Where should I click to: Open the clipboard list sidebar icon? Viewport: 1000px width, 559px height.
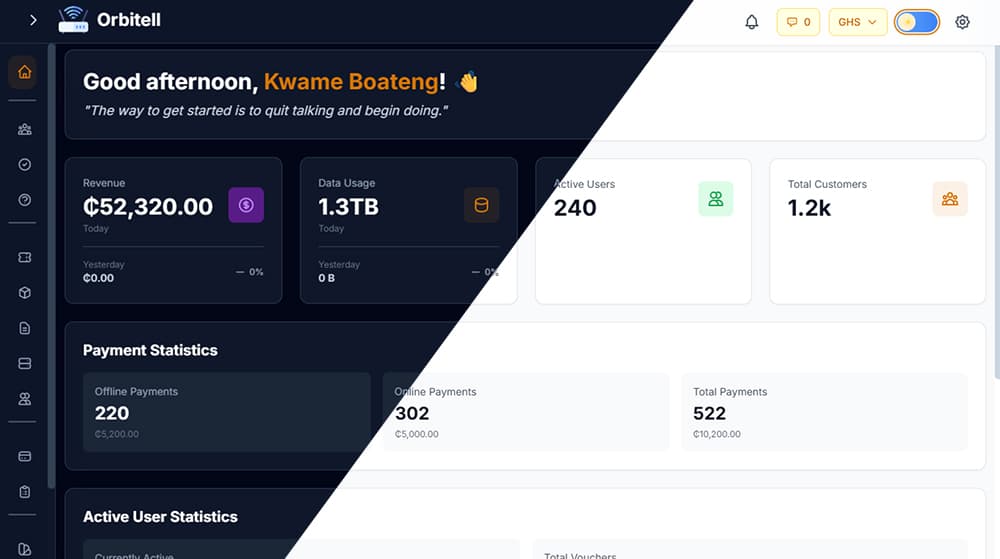(x=24, y=492)
